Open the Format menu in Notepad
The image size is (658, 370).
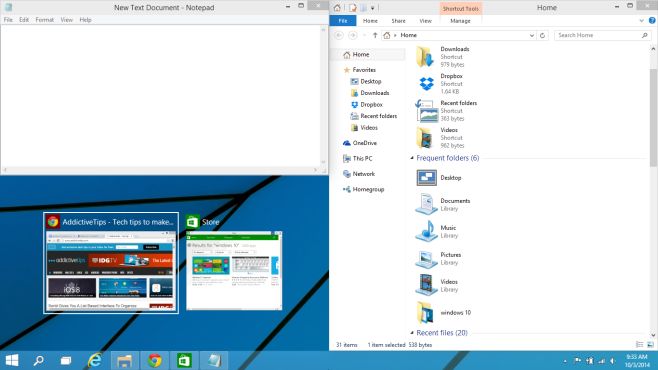(x=44, y=20)
